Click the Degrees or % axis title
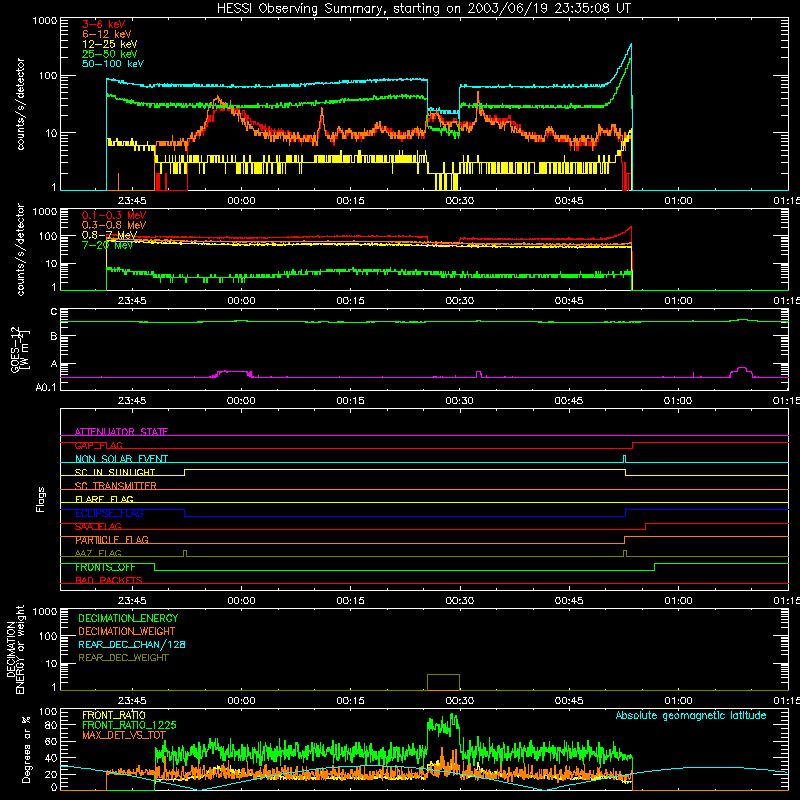The image size is (800, 800). (26, 749)
